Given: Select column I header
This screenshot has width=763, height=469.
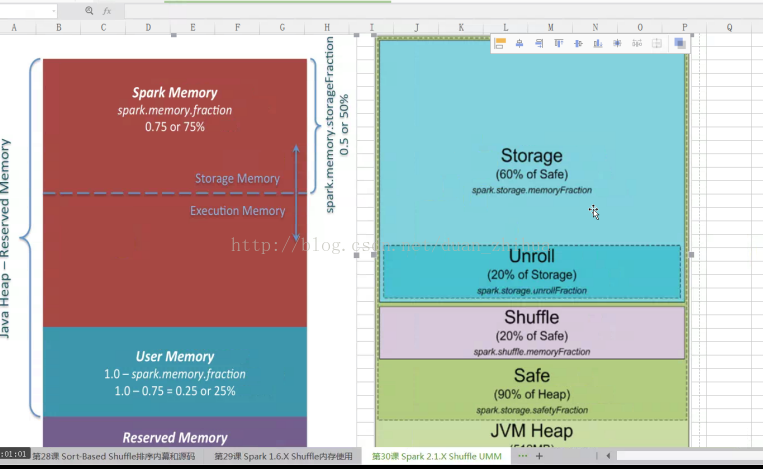Looking at the screenshot, I should coord(372,28).
